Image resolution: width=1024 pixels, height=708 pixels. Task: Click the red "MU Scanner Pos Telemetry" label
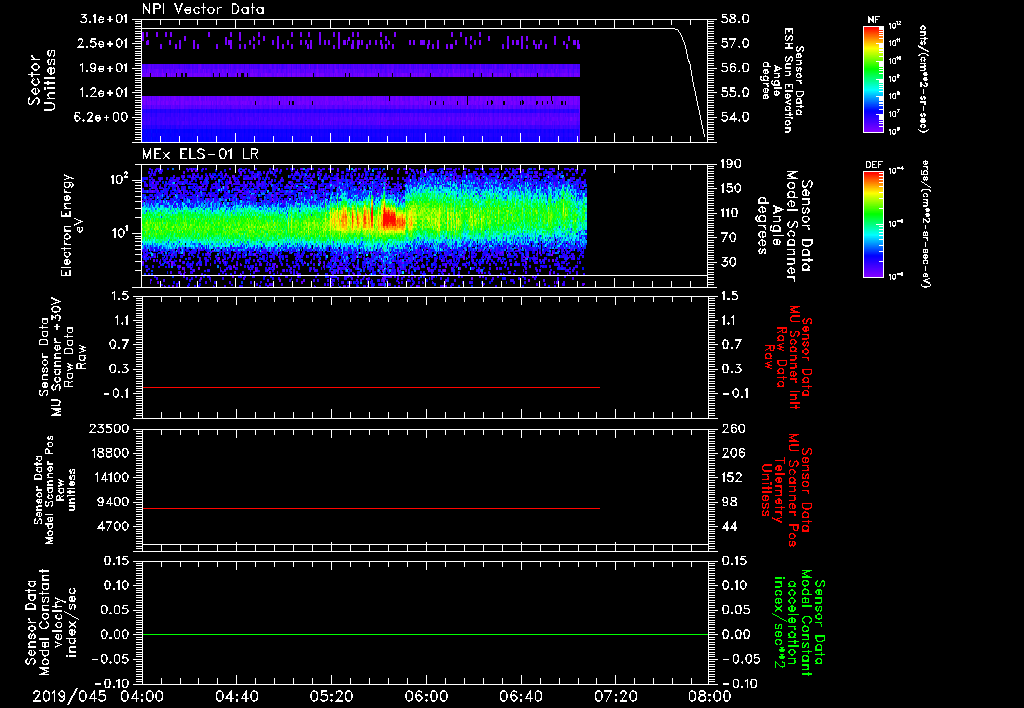tap(786, 490)
